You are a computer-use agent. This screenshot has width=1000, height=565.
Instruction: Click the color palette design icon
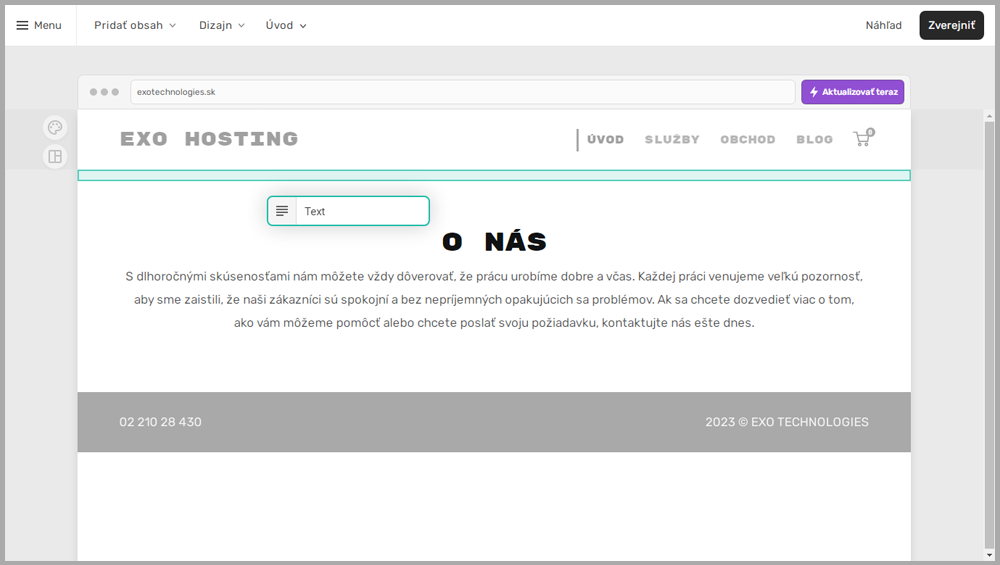(55, 128)
